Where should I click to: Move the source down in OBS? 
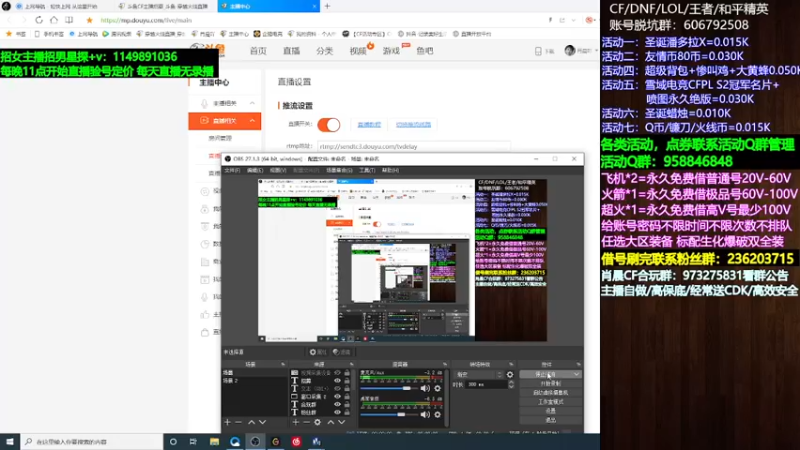[x=341, y=422]
